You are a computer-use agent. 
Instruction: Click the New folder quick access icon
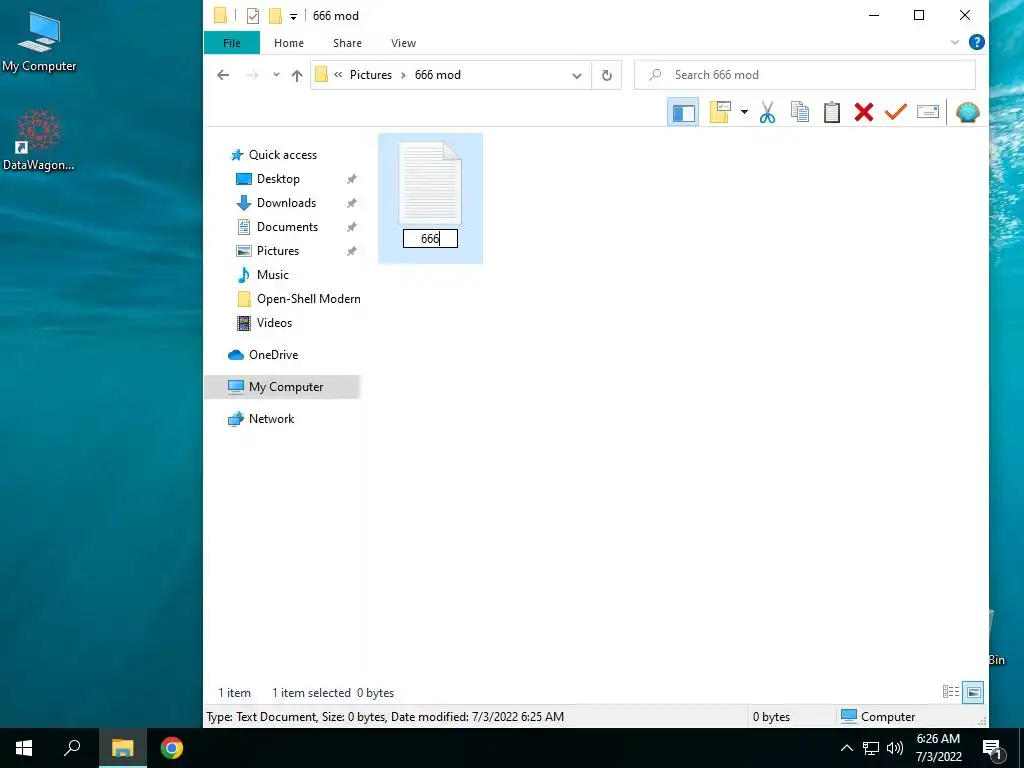coord(276,16)
